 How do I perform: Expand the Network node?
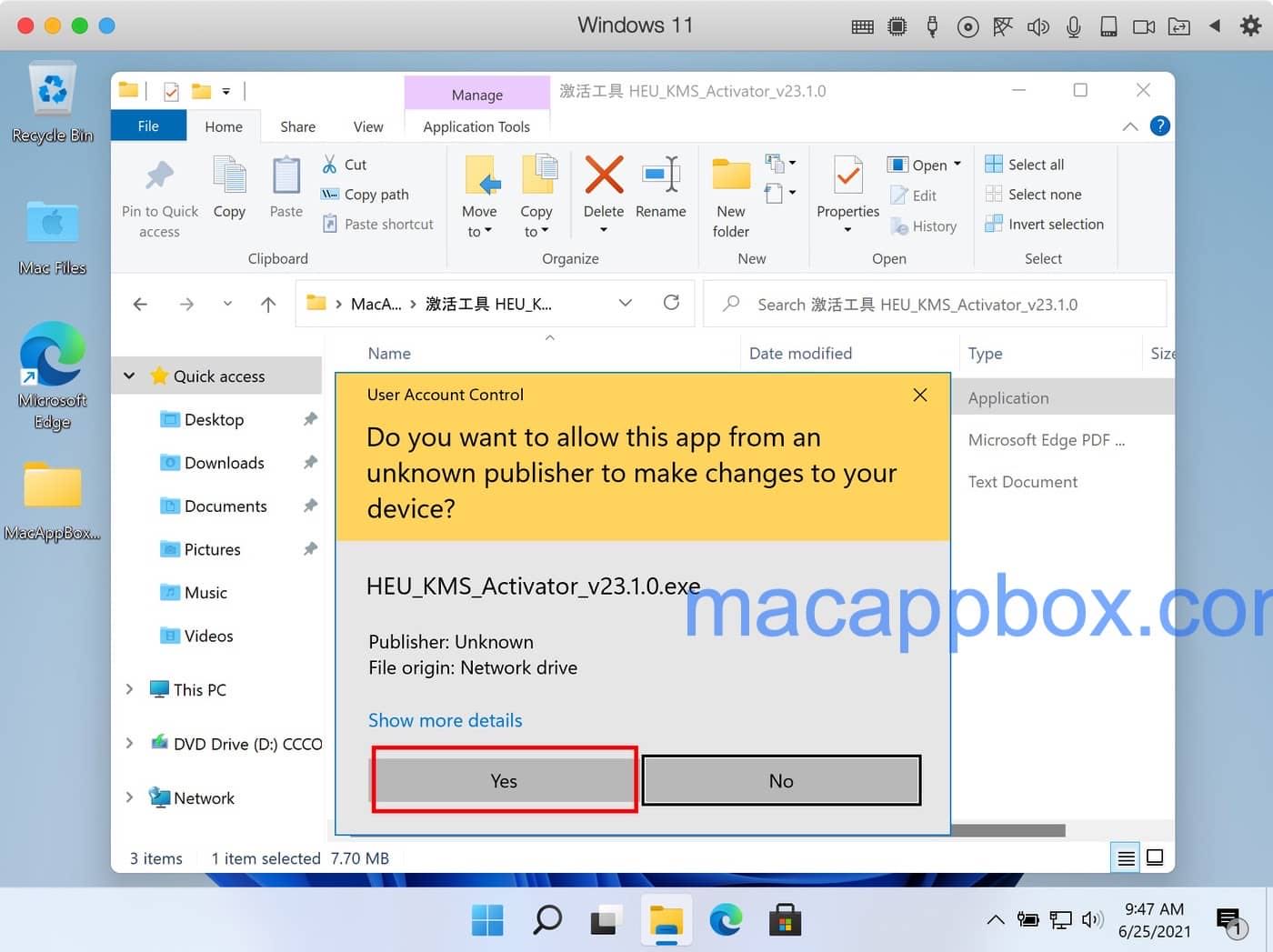coord(129,797)
